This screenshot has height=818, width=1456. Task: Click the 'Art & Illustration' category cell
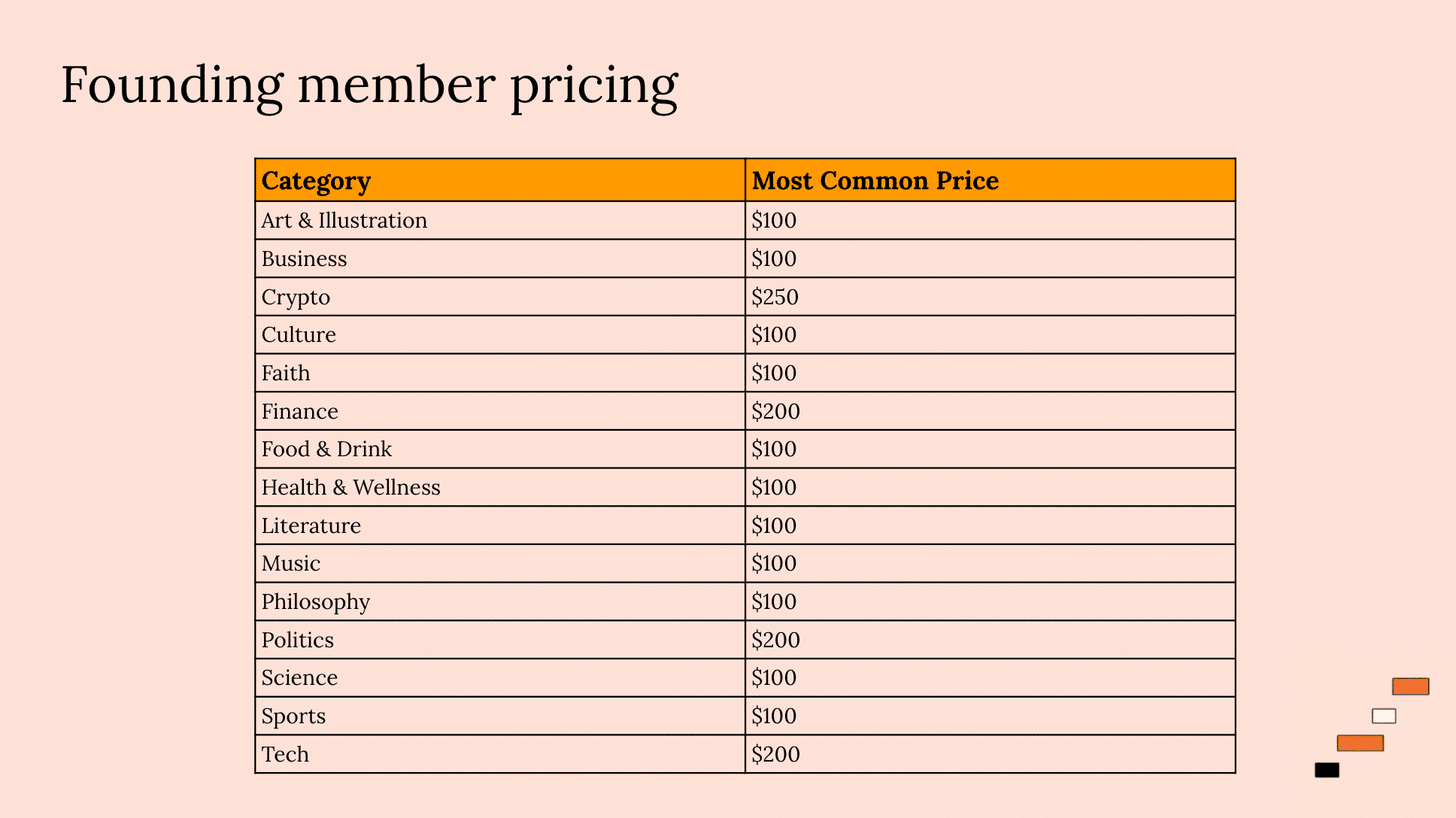[500, 220]
